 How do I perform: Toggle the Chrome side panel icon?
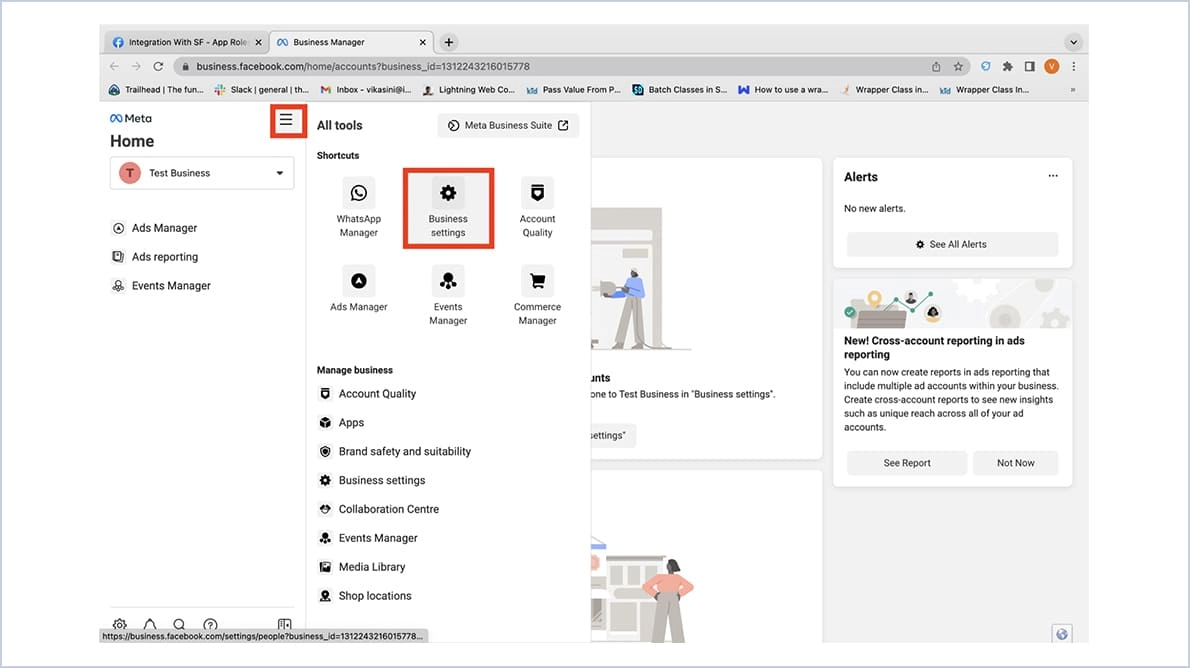[1030, 67]
